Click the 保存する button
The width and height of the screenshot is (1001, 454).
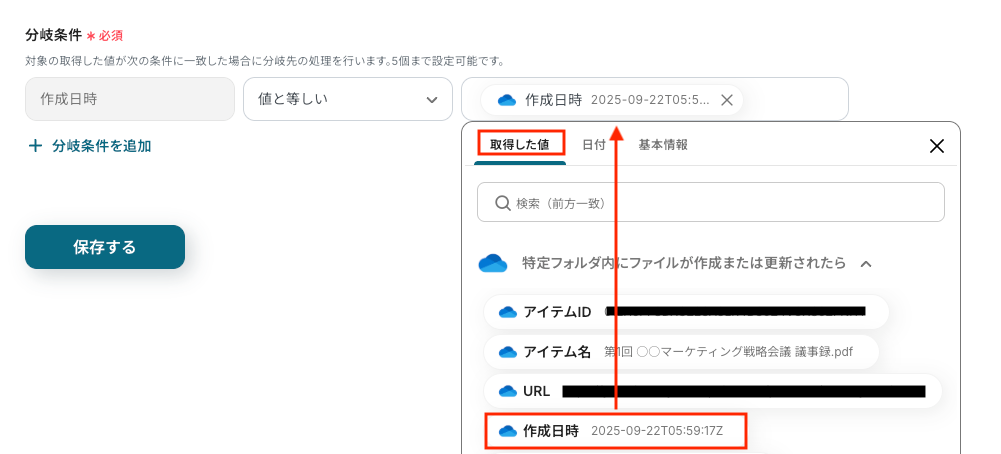105,247
